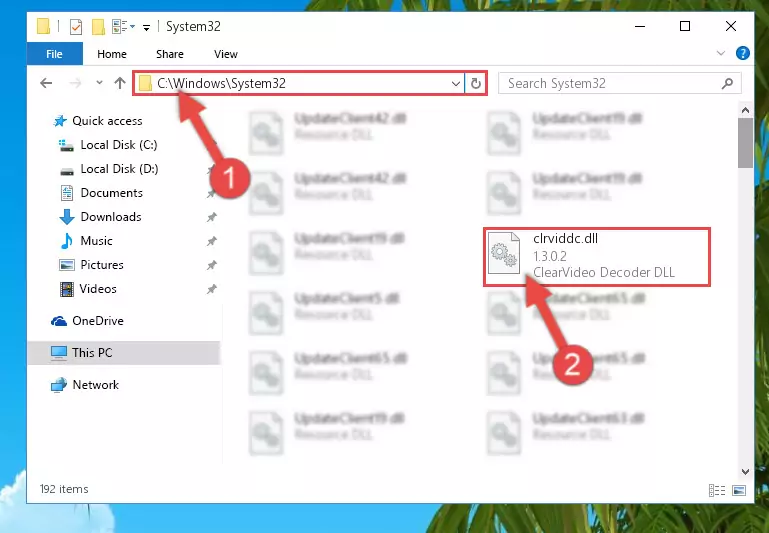Click the ClearVideo Decoder DLL description
Image resolution: width=769 pixels, height=533 pixels.
604,272
